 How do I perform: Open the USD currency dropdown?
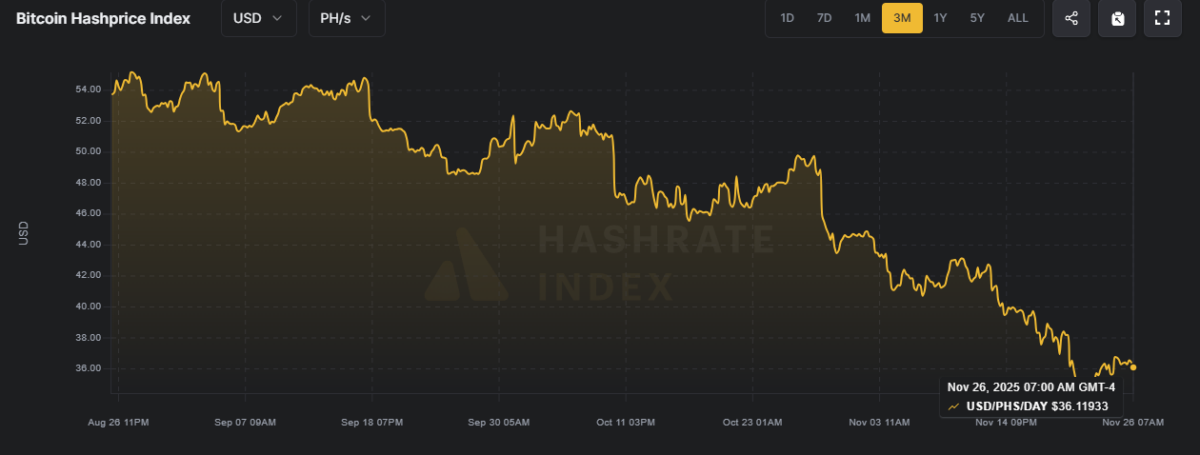pos(258,18)
